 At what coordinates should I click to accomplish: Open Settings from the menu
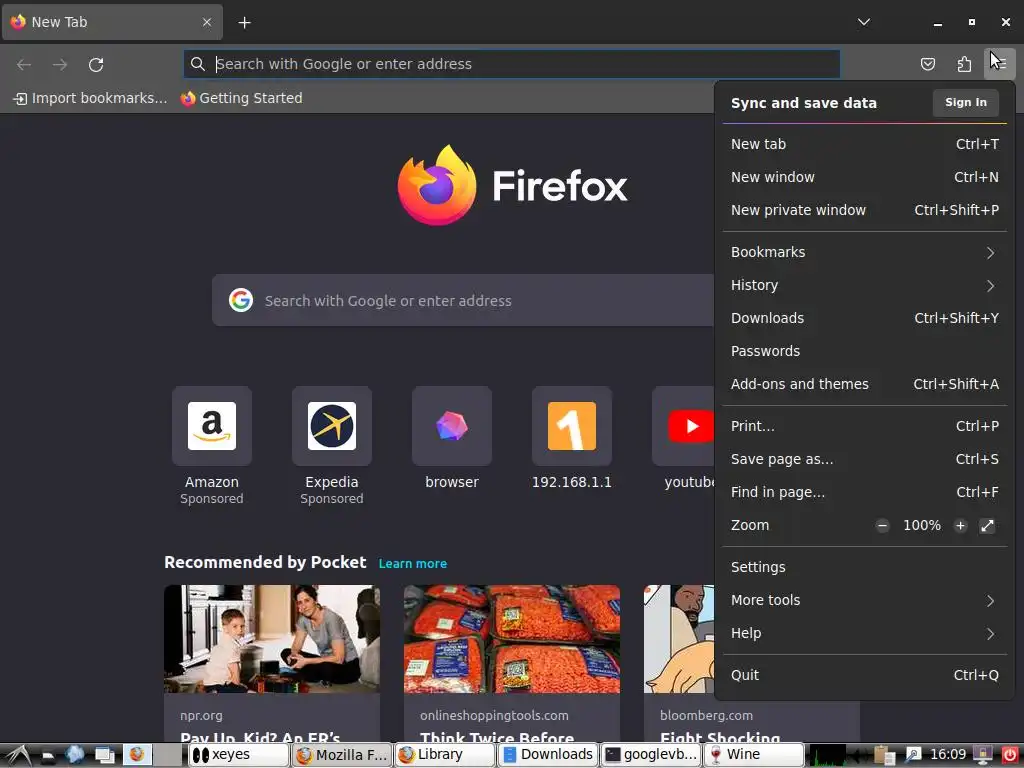[x=864, y=568]
